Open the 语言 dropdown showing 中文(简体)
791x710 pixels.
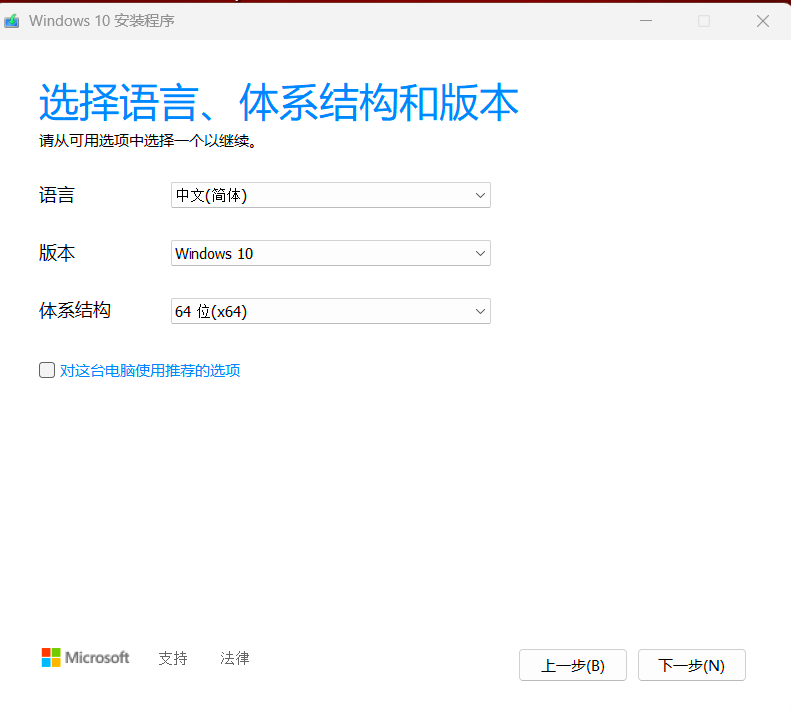coord(331,195)
